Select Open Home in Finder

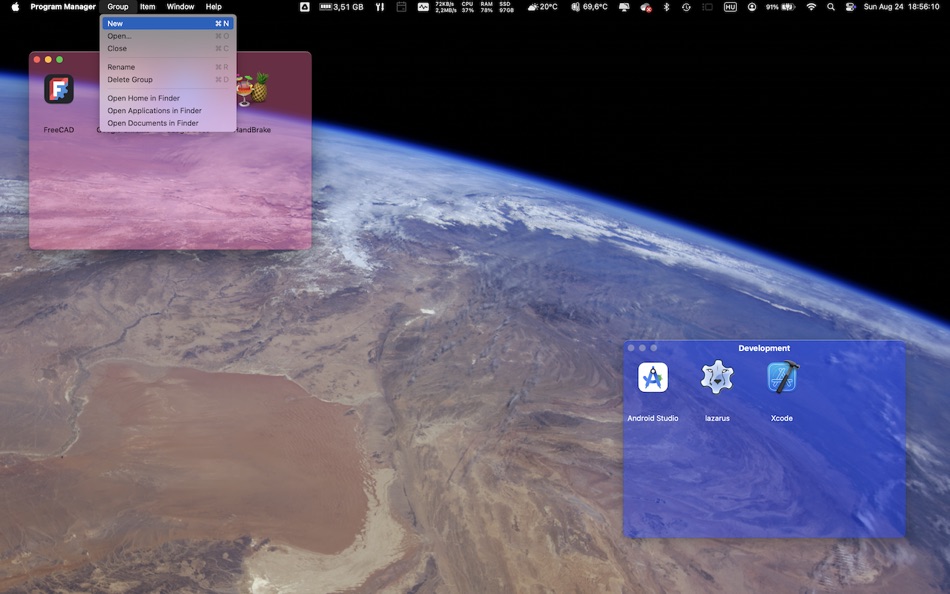click(168, 98)
